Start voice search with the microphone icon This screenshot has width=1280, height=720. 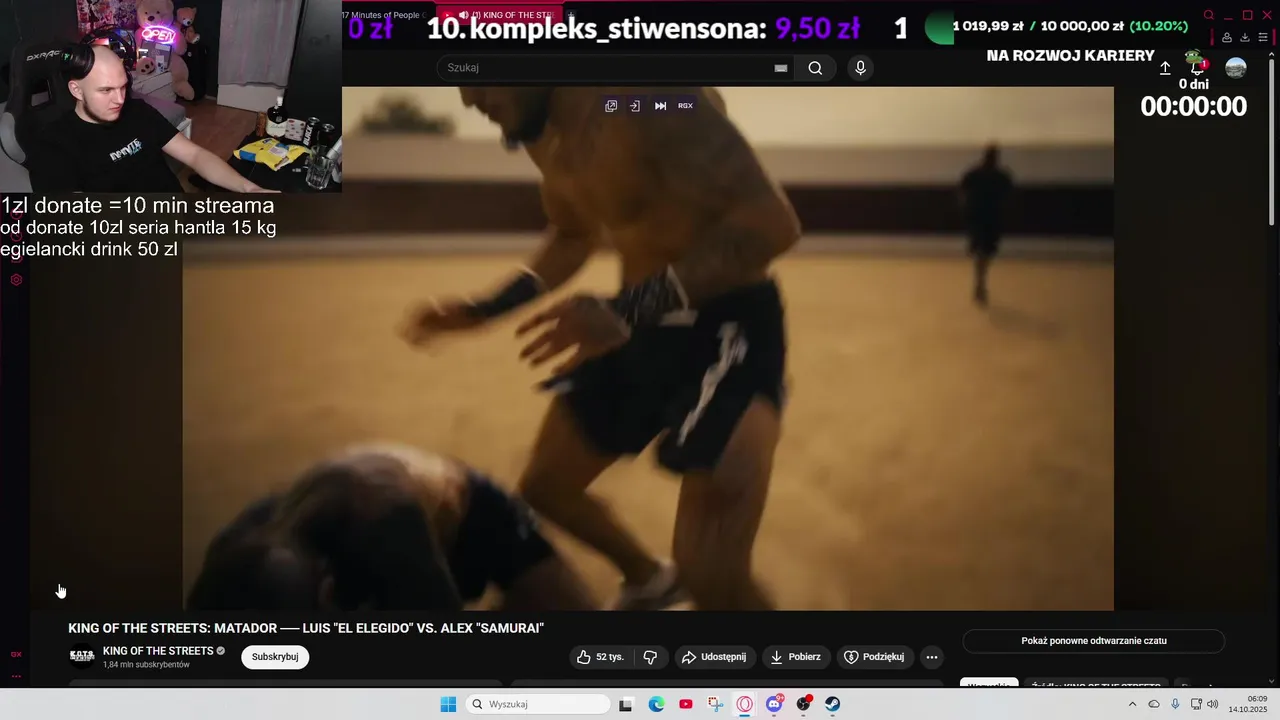[x=860, y=68]
